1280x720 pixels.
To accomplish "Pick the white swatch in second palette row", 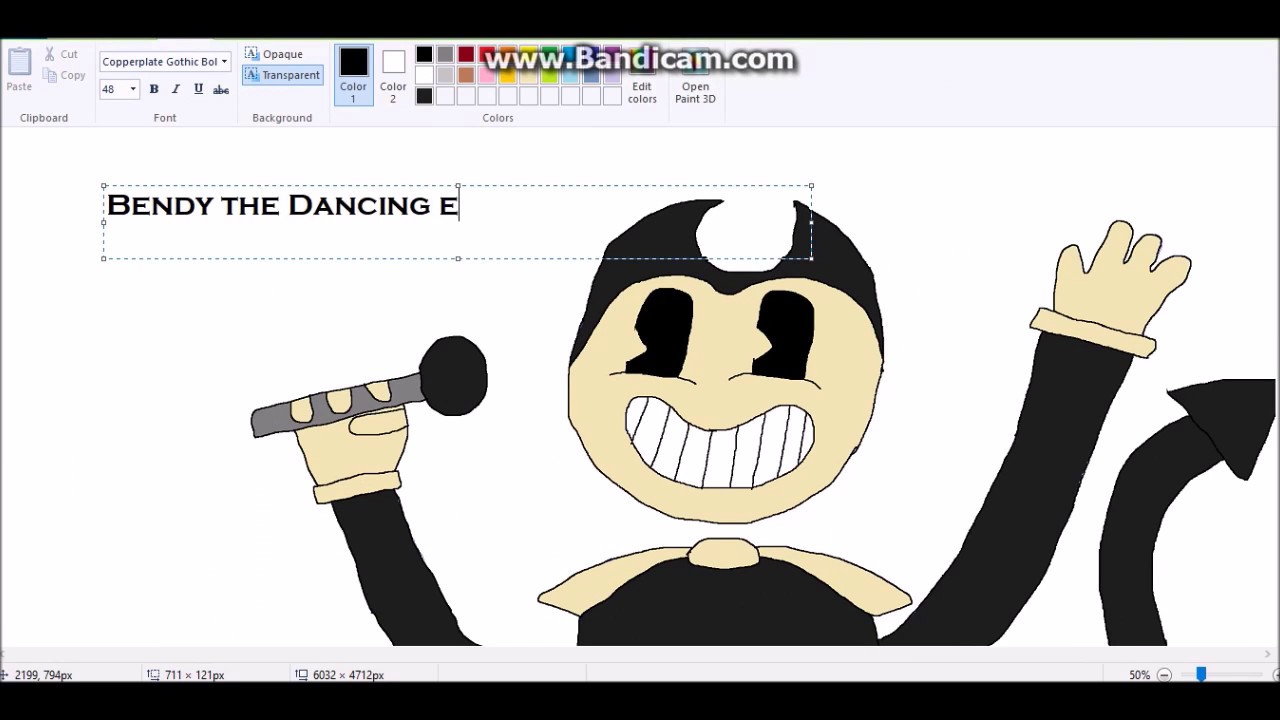I will (424, 75).
